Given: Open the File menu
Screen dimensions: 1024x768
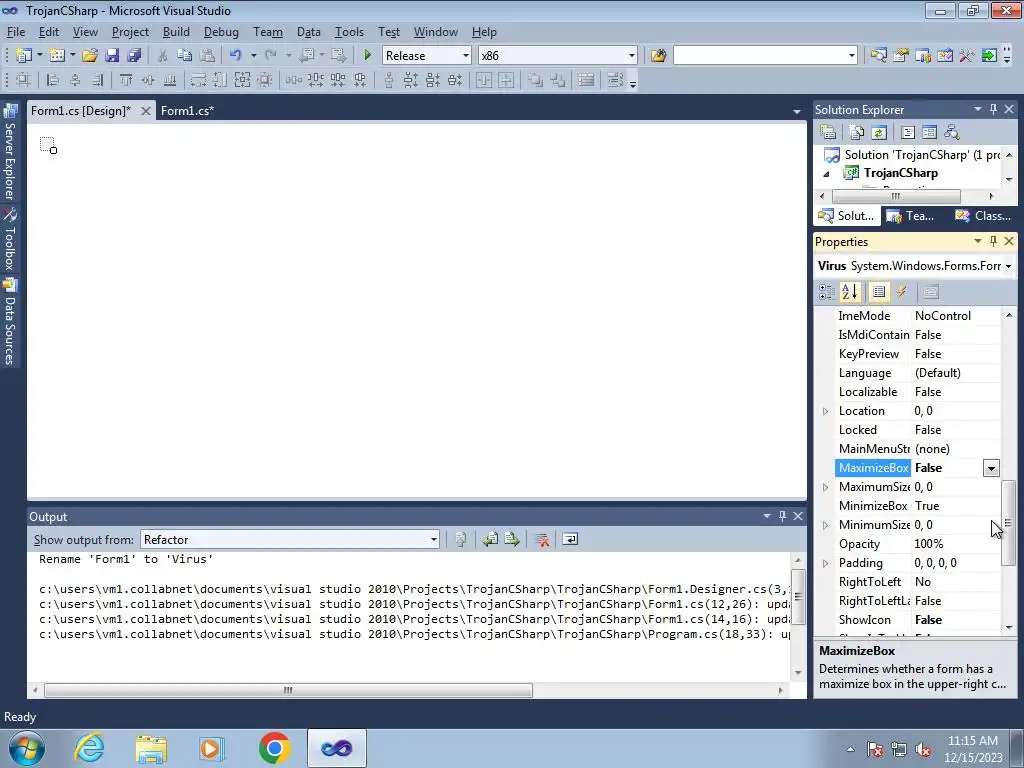Looking at the screenshot, I should pyautogui.click(x=16, y=32).
